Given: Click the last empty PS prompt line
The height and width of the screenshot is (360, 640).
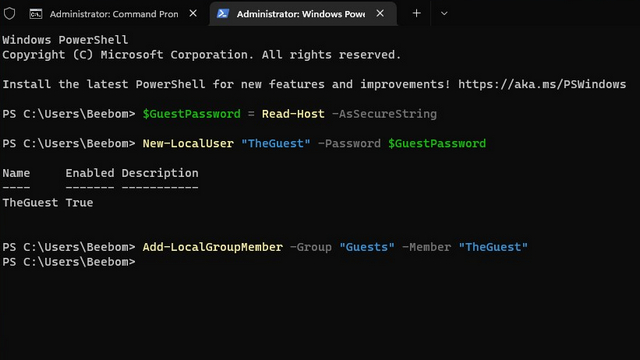Looking at the screenshot, I should (69, 262).
